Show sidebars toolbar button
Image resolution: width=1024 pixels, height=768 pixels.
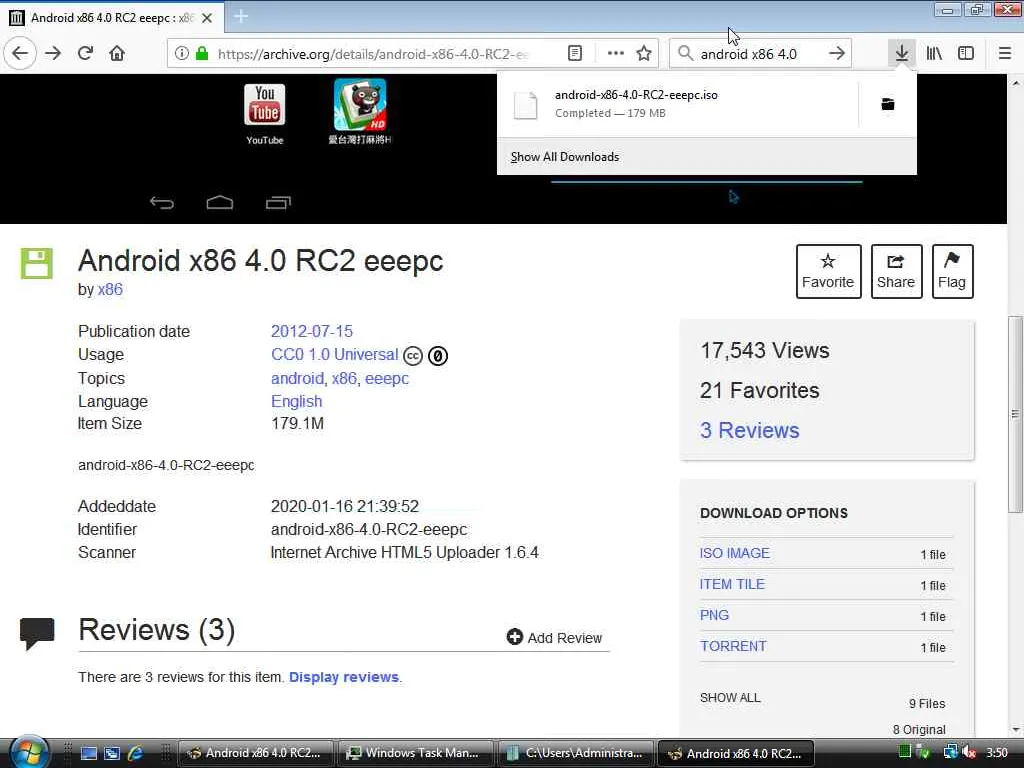click(x=966, y=54)
